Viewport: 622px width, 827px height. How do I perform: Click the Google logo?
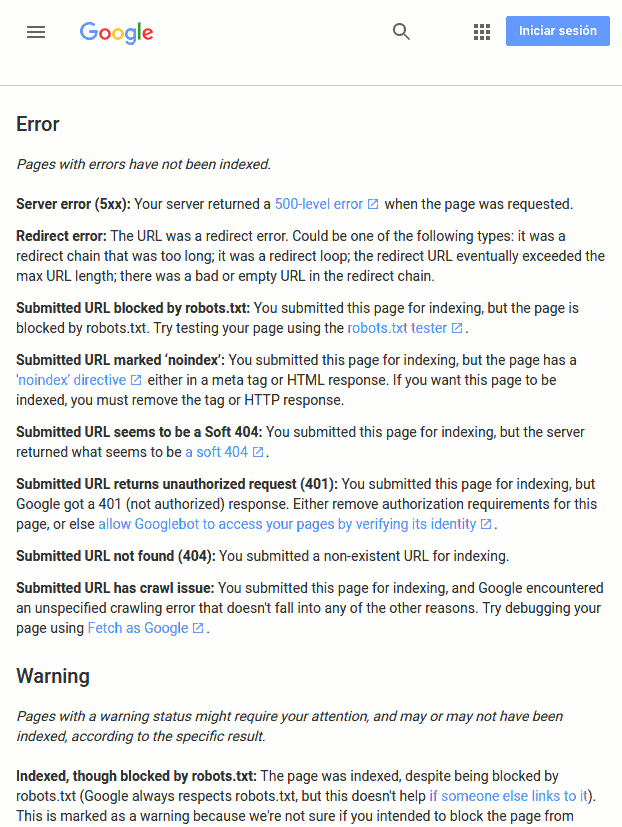(117, 33)
